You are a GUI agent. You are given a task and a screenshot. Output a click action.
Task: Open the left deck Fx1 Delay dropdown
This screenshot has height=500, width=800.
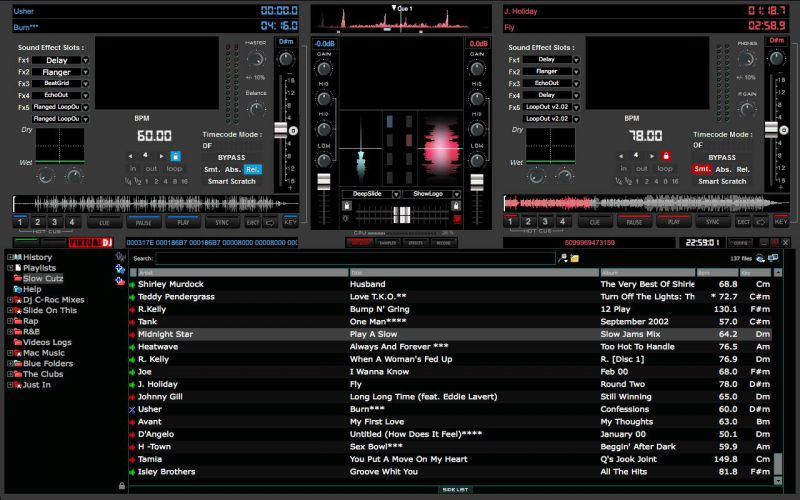(x=86, y=60)
